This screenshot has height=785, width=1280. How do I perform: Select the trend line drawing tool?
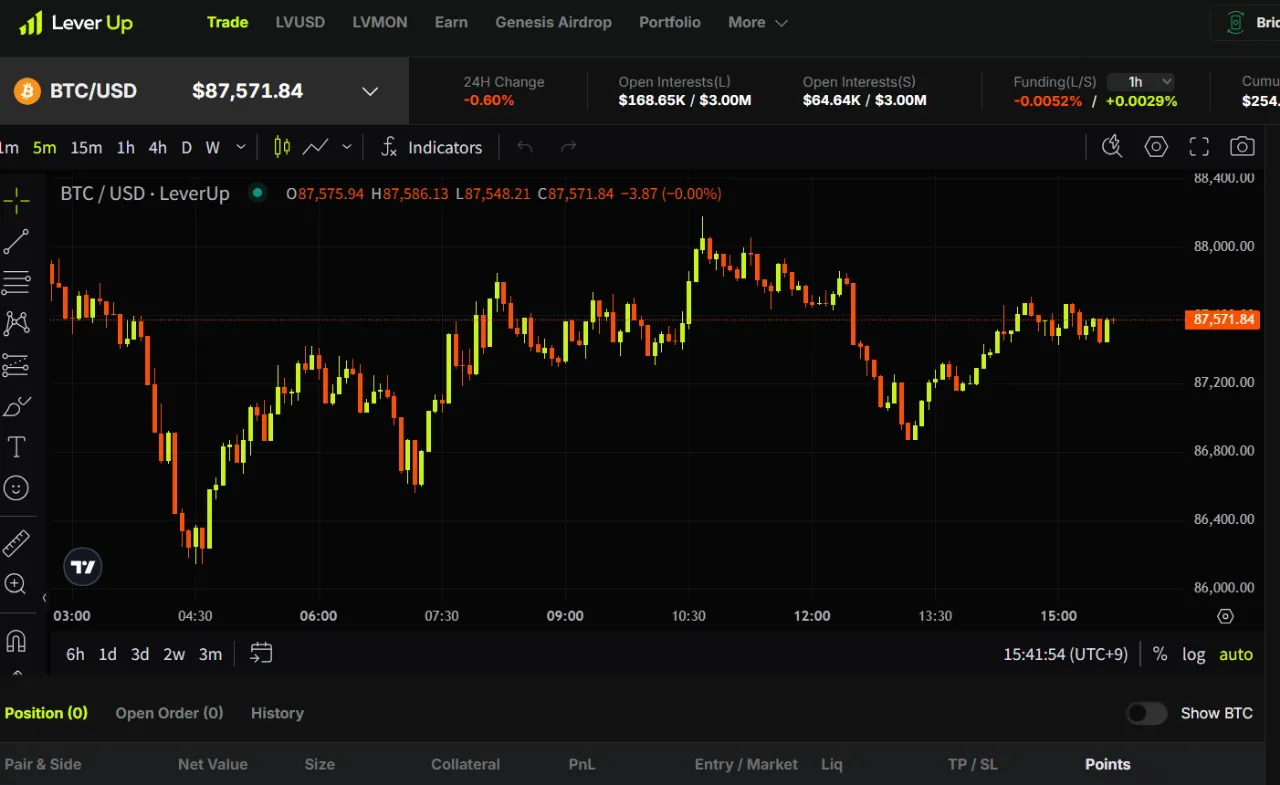coord(16,242)
